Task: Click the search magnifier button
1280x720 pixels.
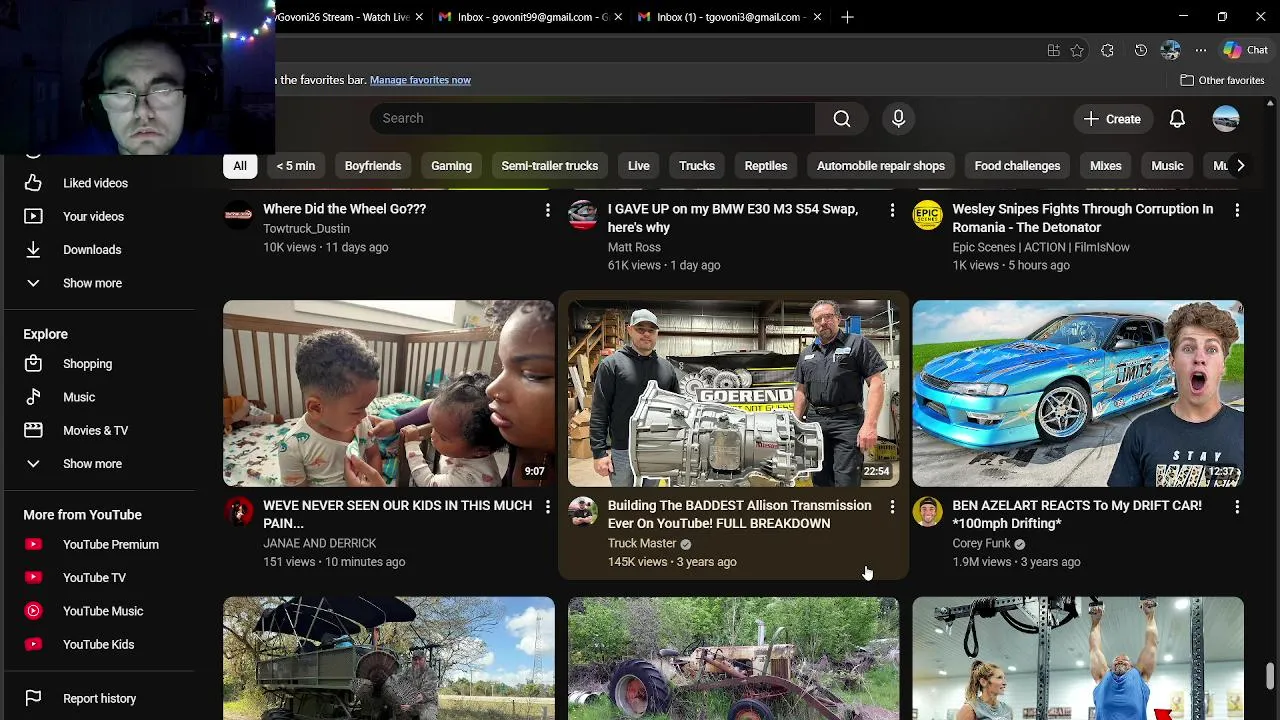Action: click(842, 119)
